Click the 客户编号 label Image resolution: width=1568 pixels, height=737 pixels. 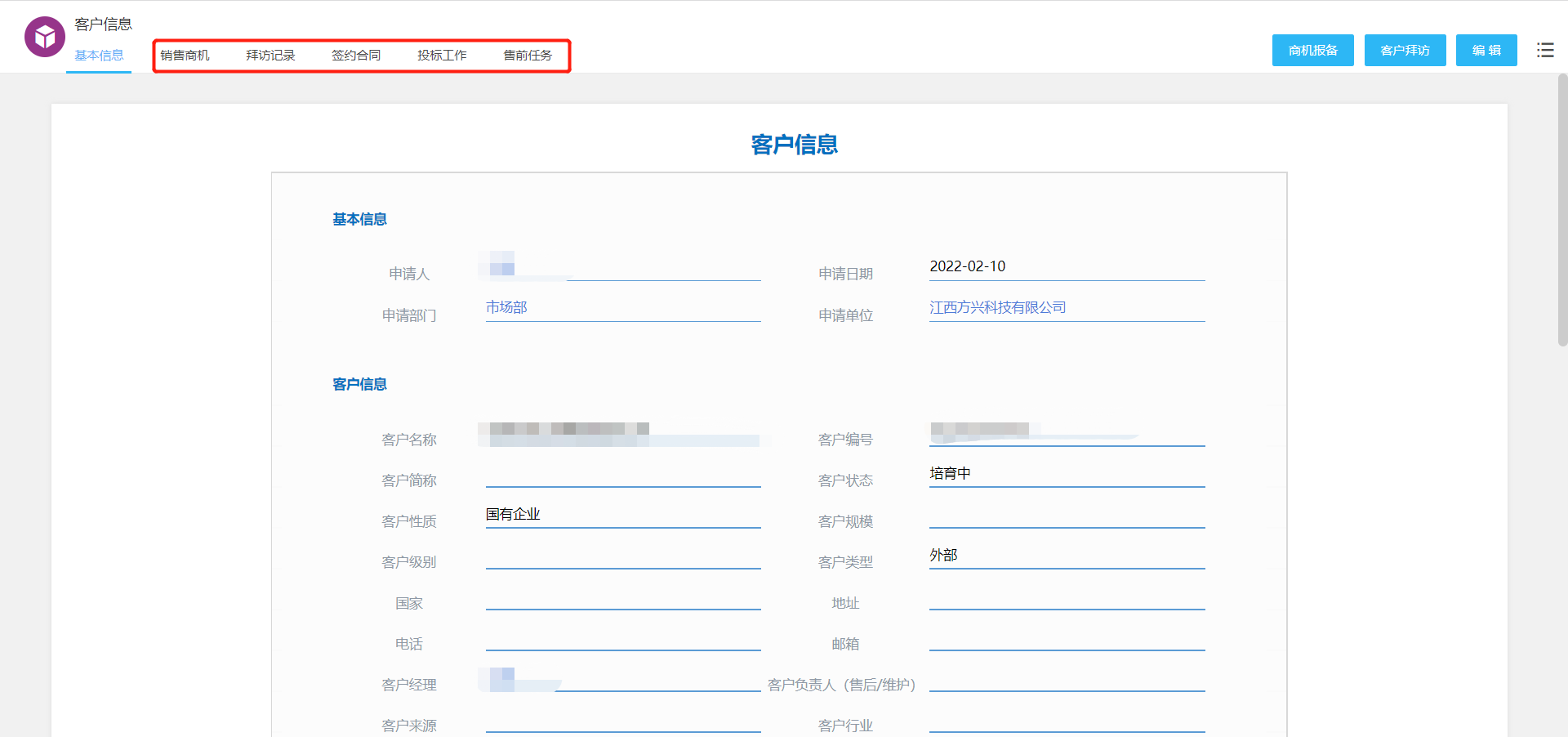(845, 440)
